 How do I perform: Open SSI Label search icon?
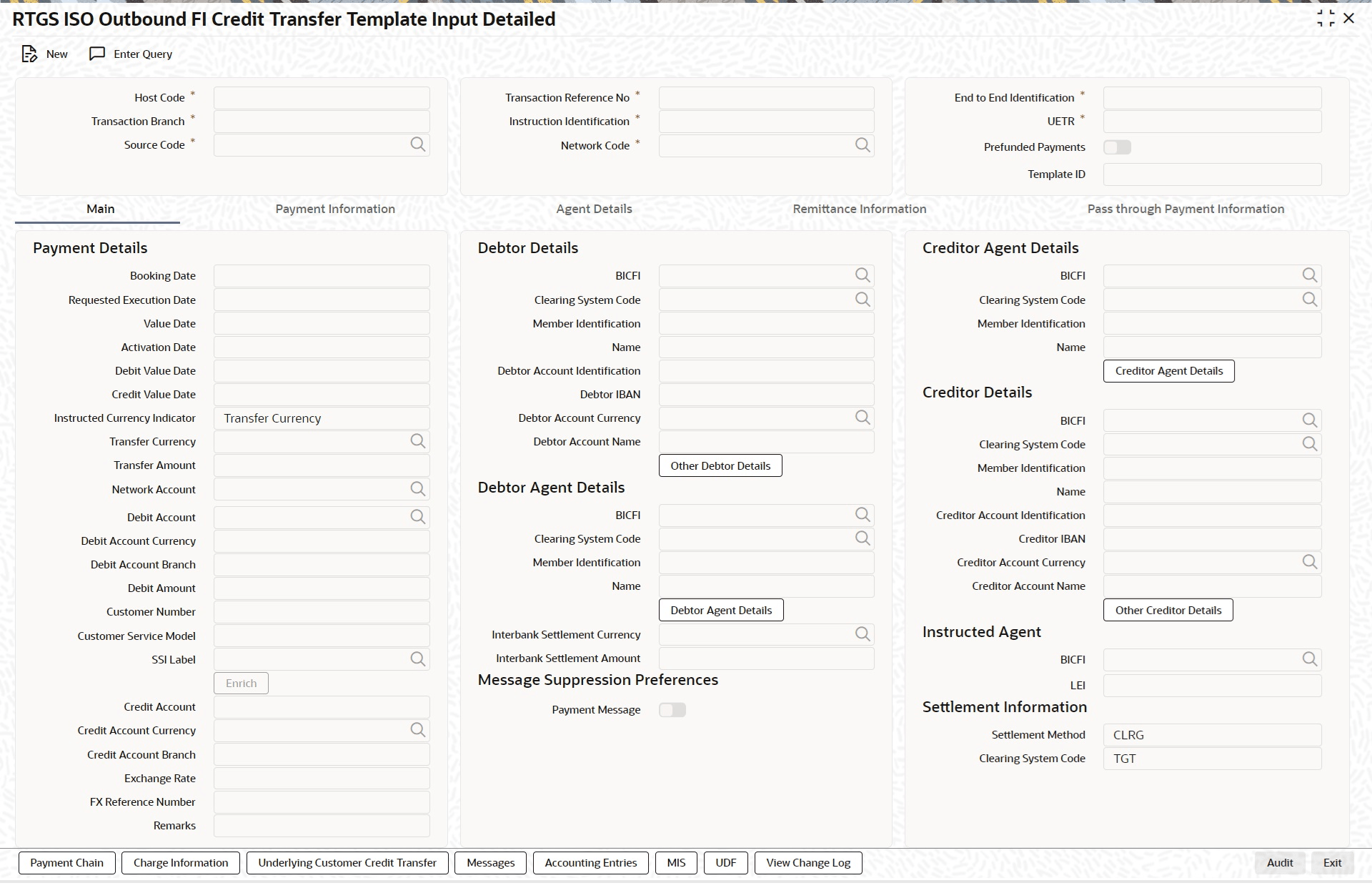point(418,659)
